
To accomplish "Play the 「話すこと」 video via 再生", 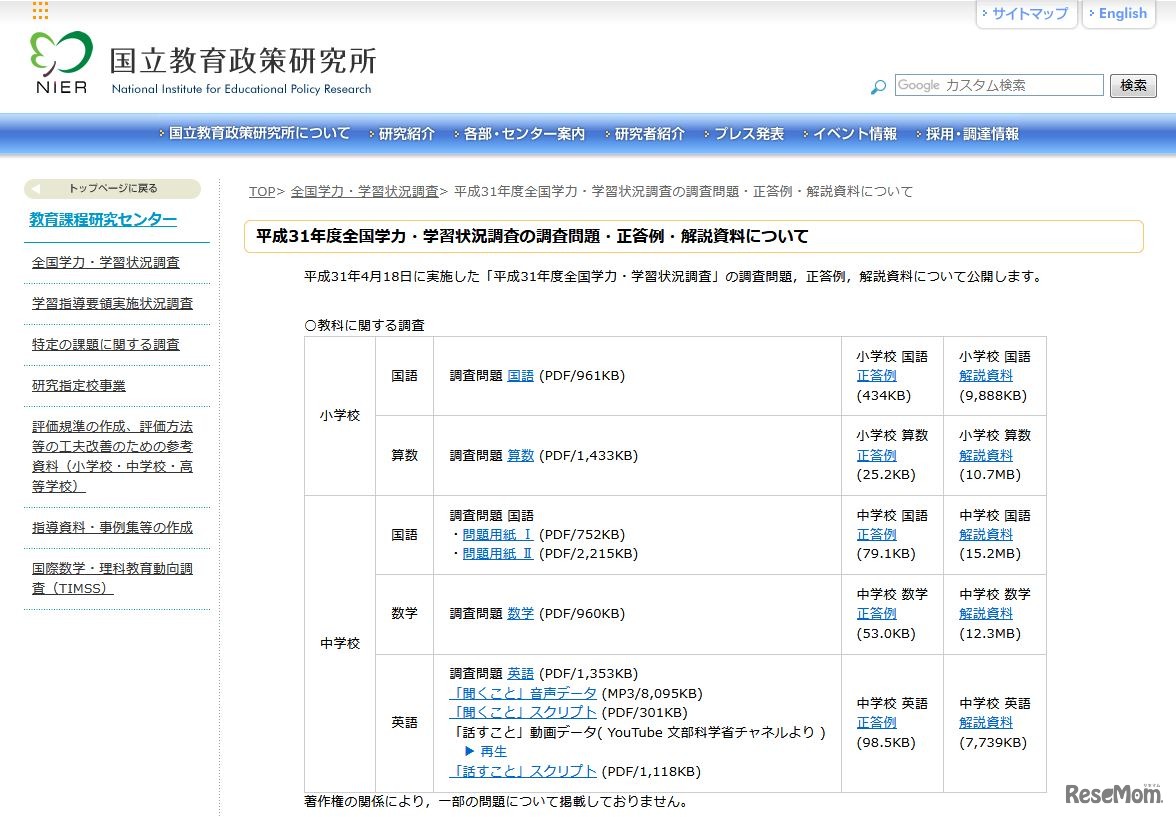I will click(486, 751).
